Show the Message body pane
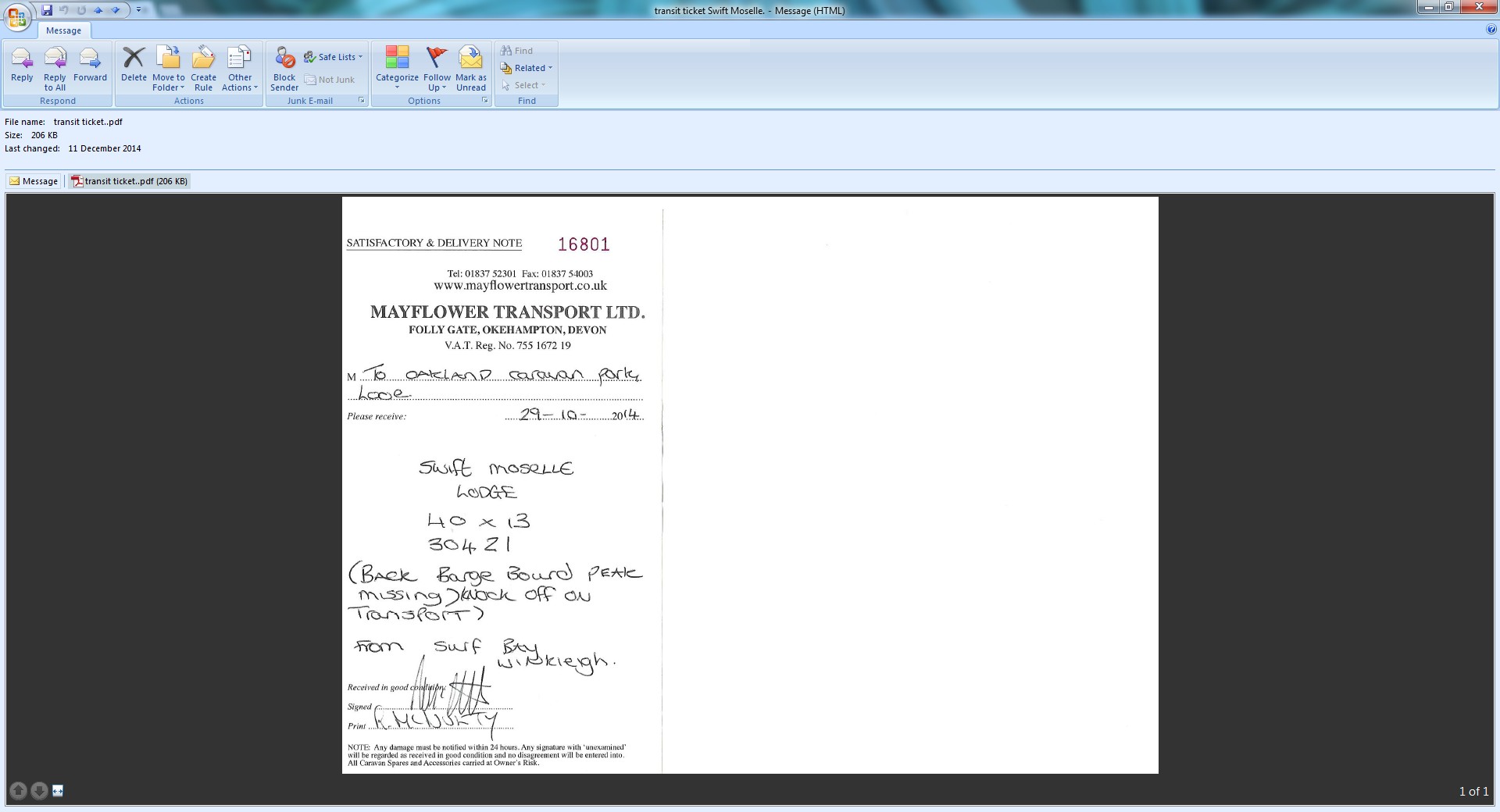 34,181
